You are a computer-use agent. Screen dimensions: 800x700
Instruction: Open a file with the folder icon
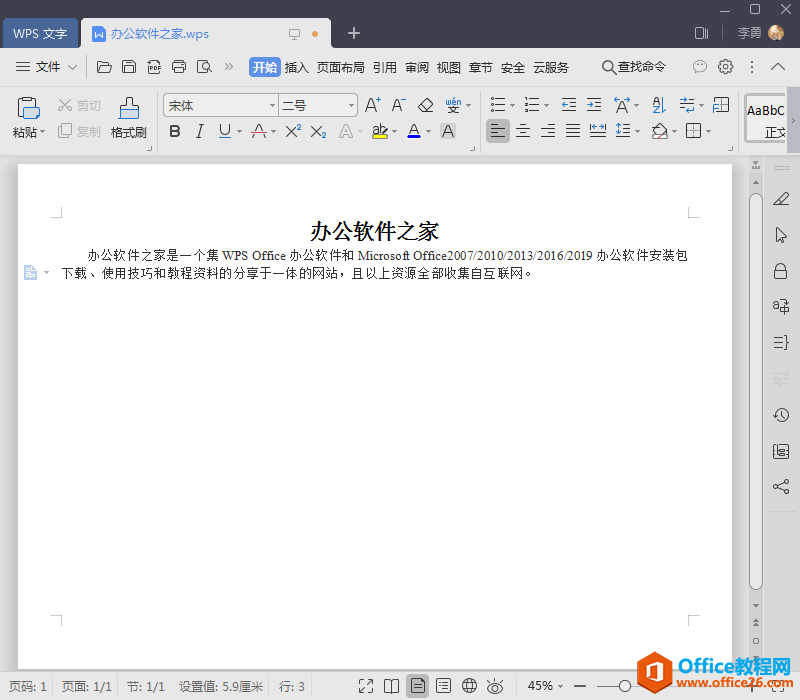click(x=104, y=67)
